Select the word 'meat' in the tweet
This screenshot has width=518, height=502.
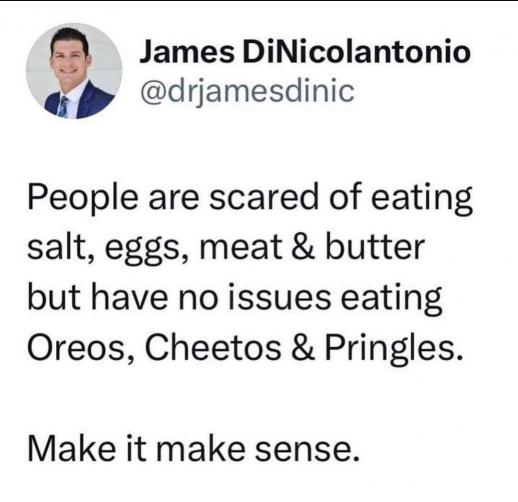pos(241,249)
